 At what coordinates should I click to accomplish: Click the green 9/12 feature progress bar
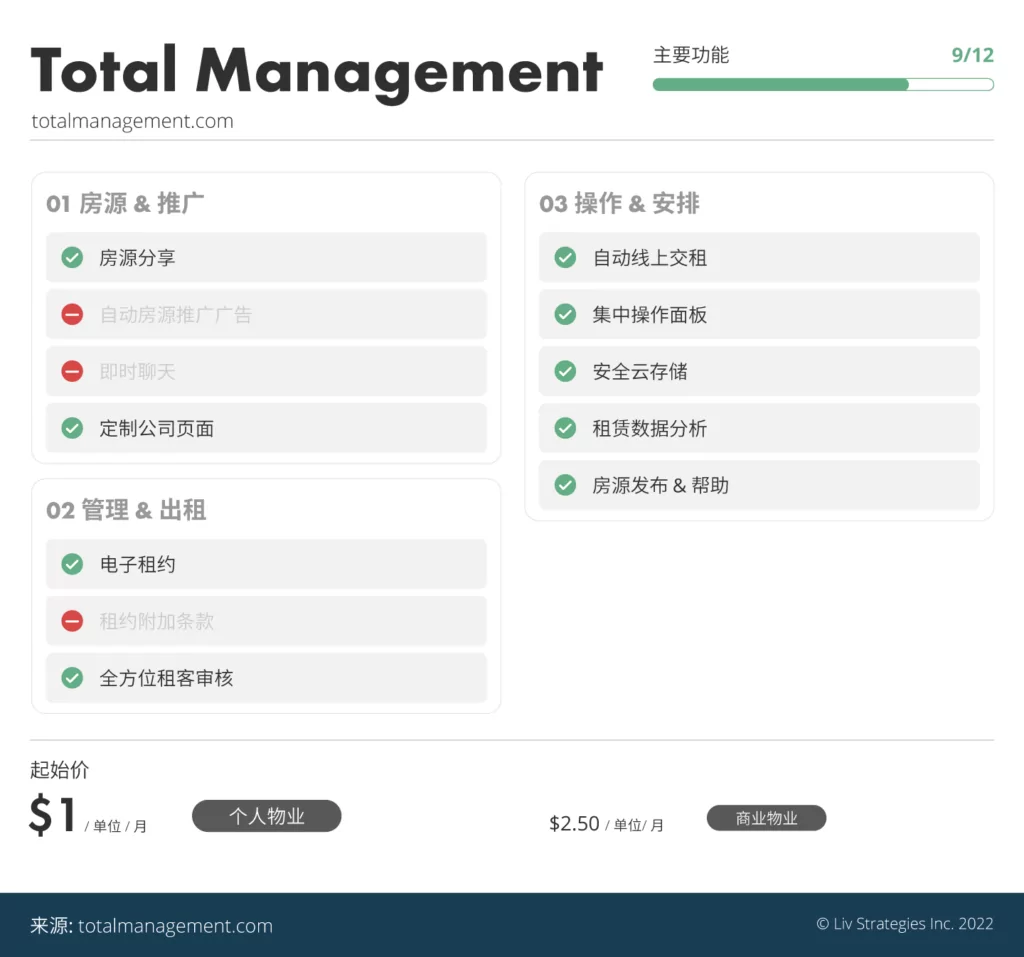(x=822, y=85)
